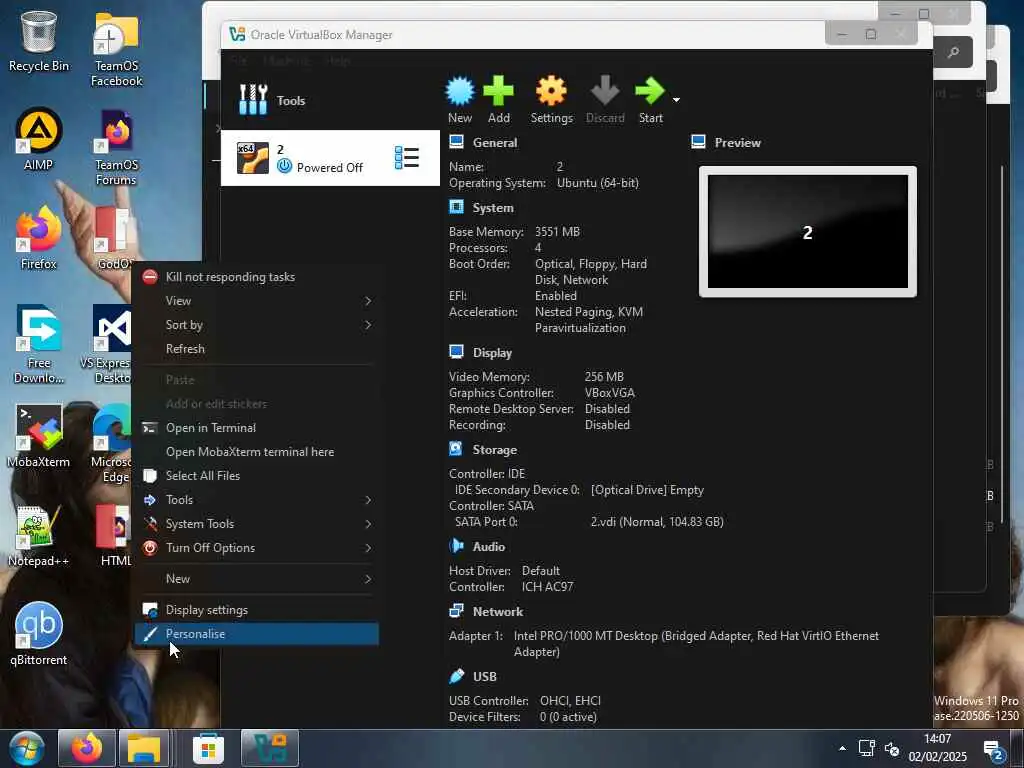Open the Start menu orb
Screen dimensions: 1024x768
[27, 749]
